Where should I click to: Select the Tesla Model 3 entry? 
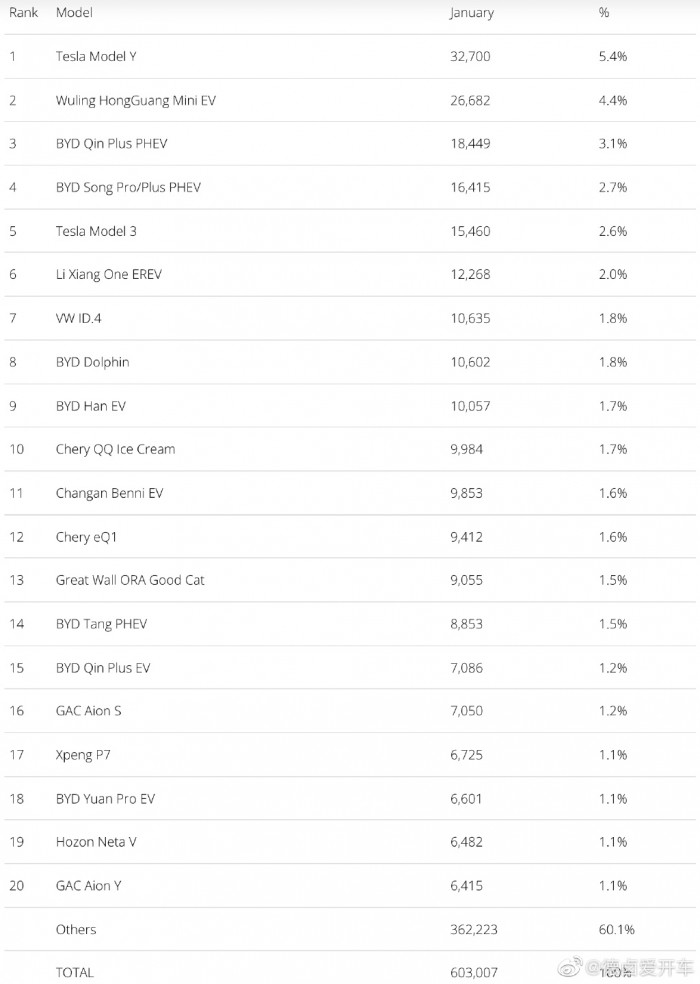[x=96, y=231]
